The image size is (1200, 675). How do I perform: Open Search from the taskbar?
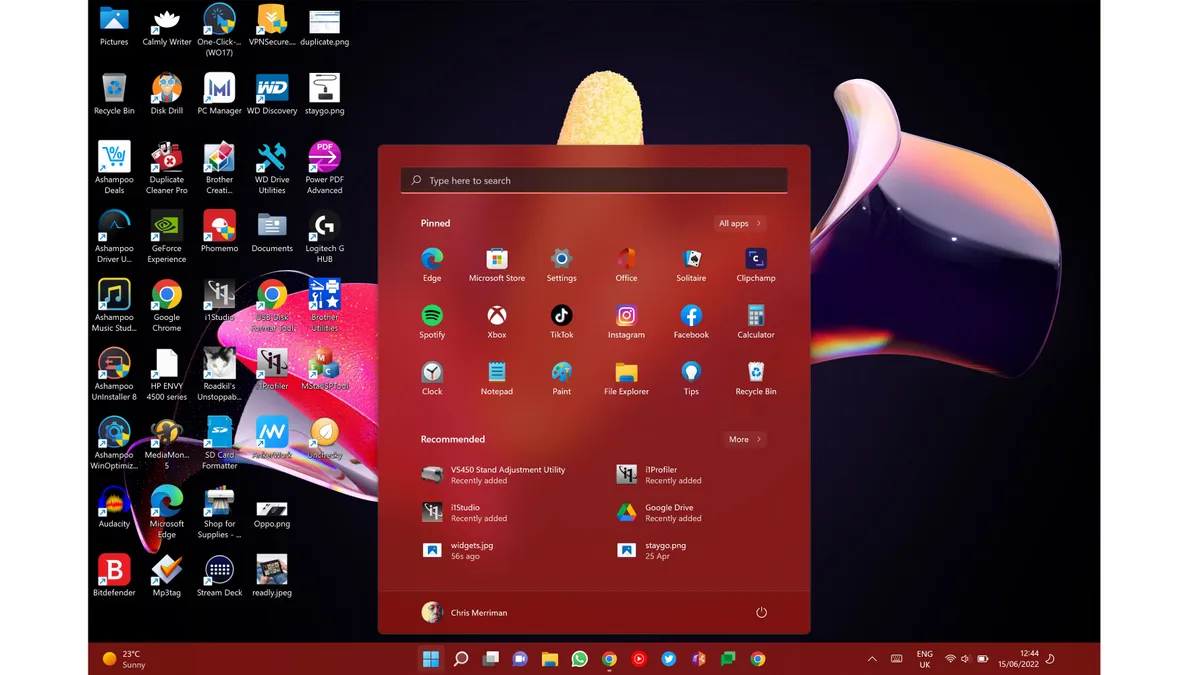(x=461, y=659)
